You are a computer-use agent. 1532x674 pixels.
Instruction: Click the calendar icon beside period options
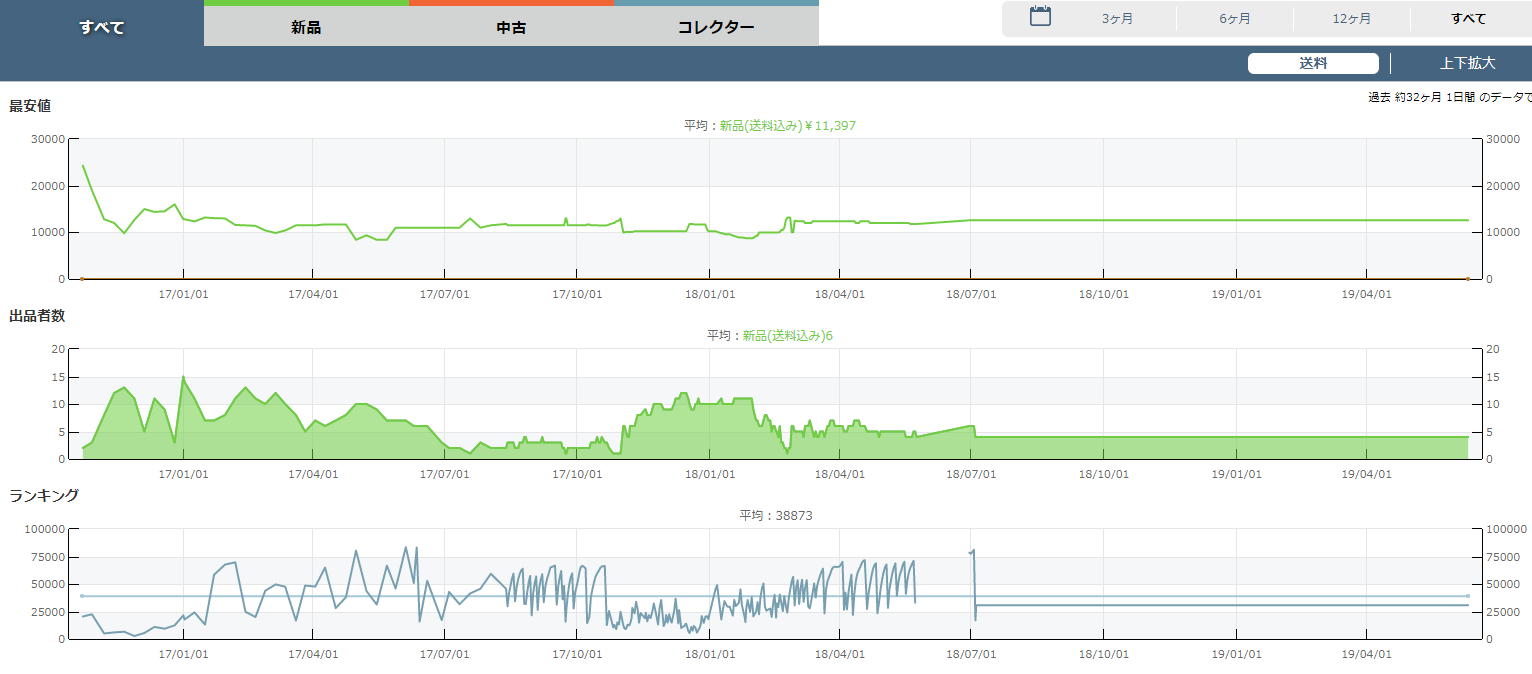[1040, 17]
